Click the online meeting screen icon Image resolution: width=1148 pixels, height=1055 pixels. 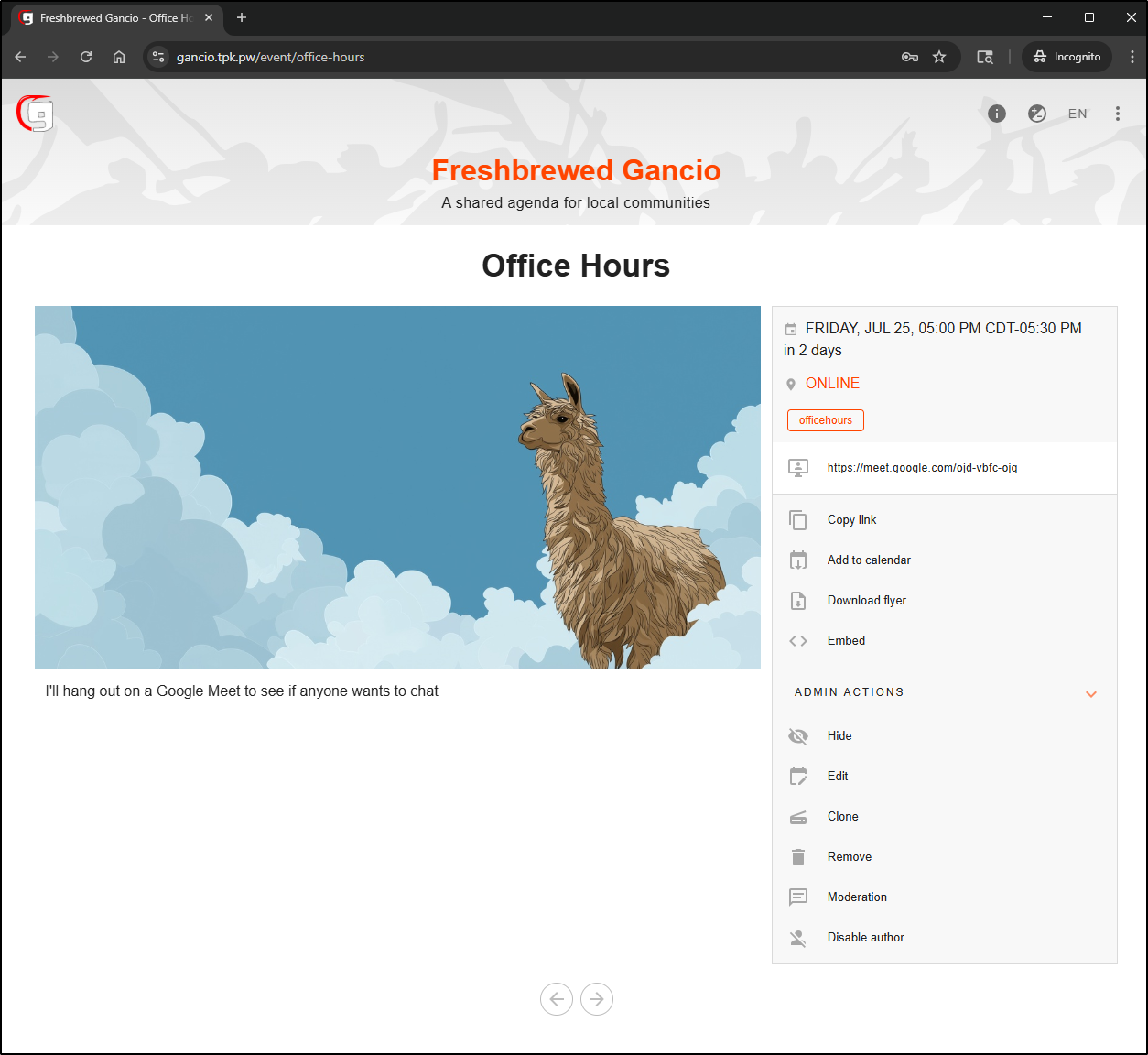pos(798,468)
